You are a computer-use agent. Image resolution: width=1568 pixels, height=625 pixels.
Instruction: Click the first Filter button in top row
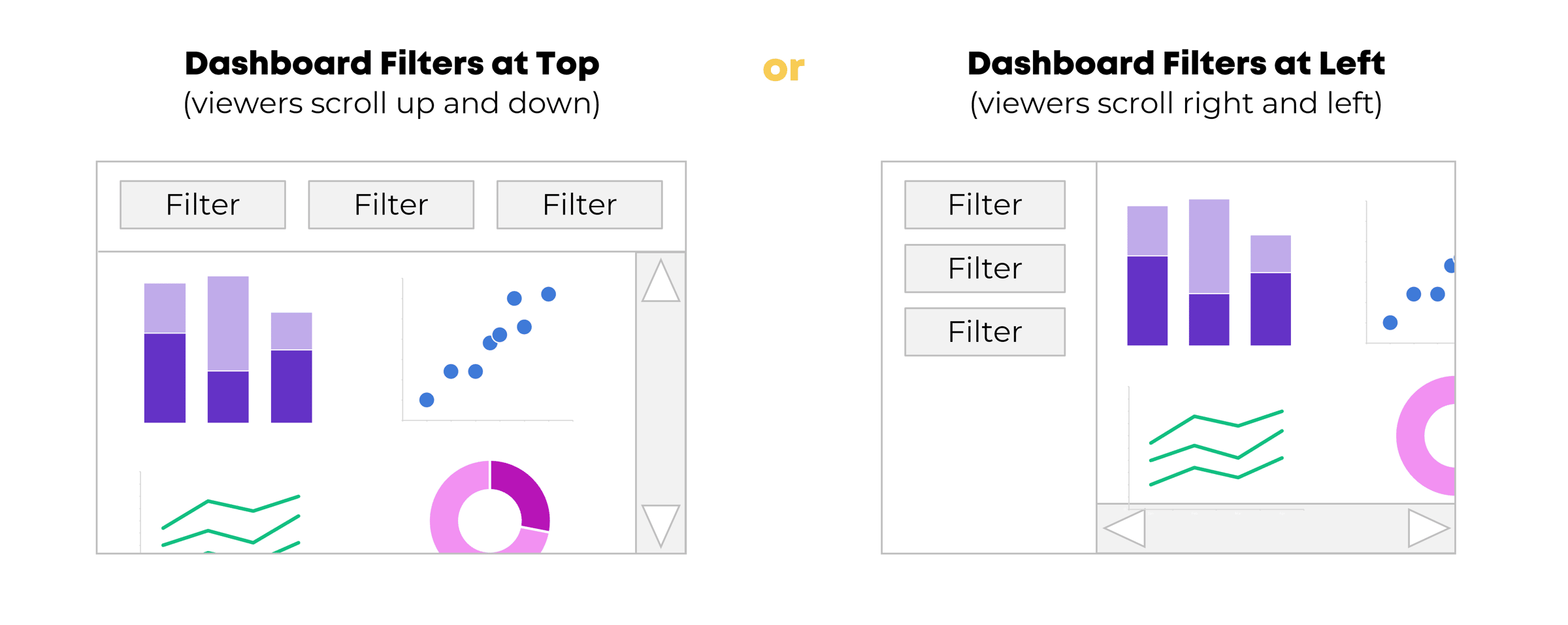[203, 205]
